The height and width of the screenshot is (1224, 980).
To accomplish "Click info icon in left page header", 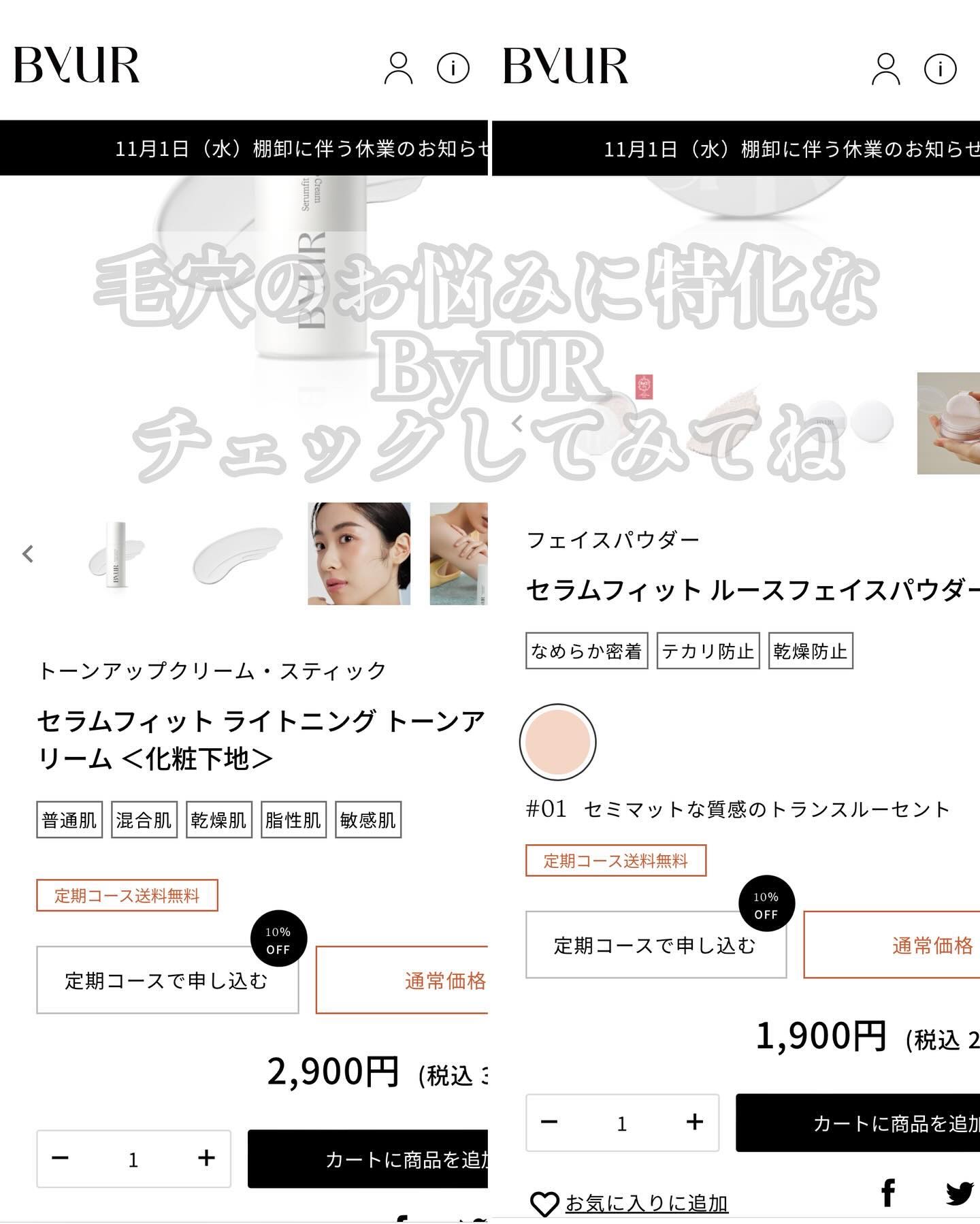I will (x=453, y=68).
